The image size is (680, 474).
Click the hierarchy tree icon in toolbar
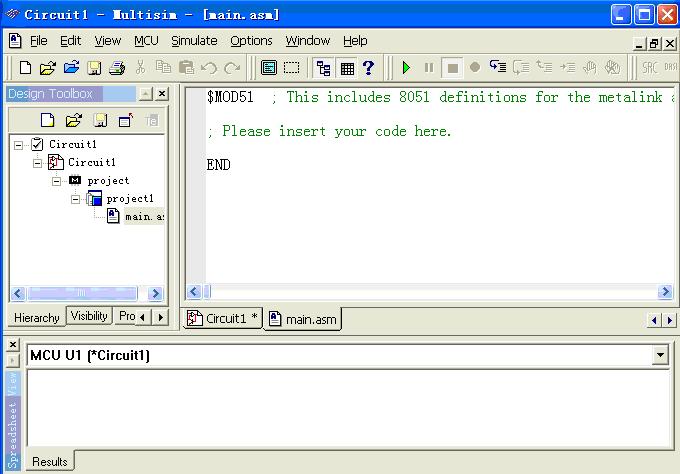pyautogui.click(x=323, y=68)
